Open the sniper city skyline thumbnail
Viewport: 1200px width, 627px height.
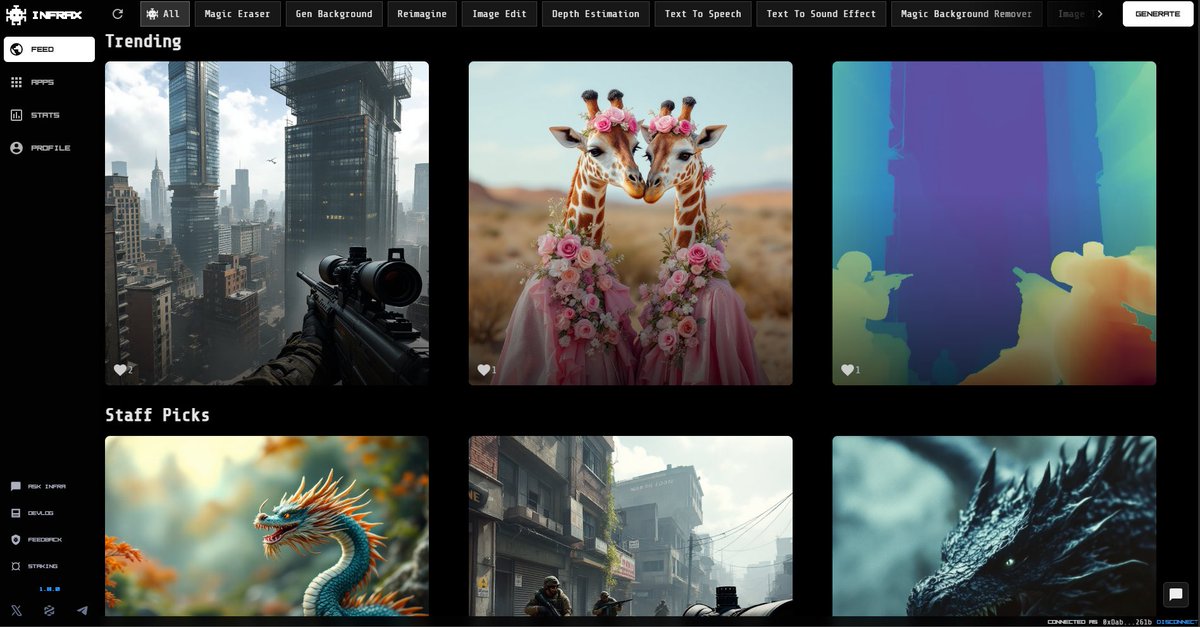coord(267,223)
